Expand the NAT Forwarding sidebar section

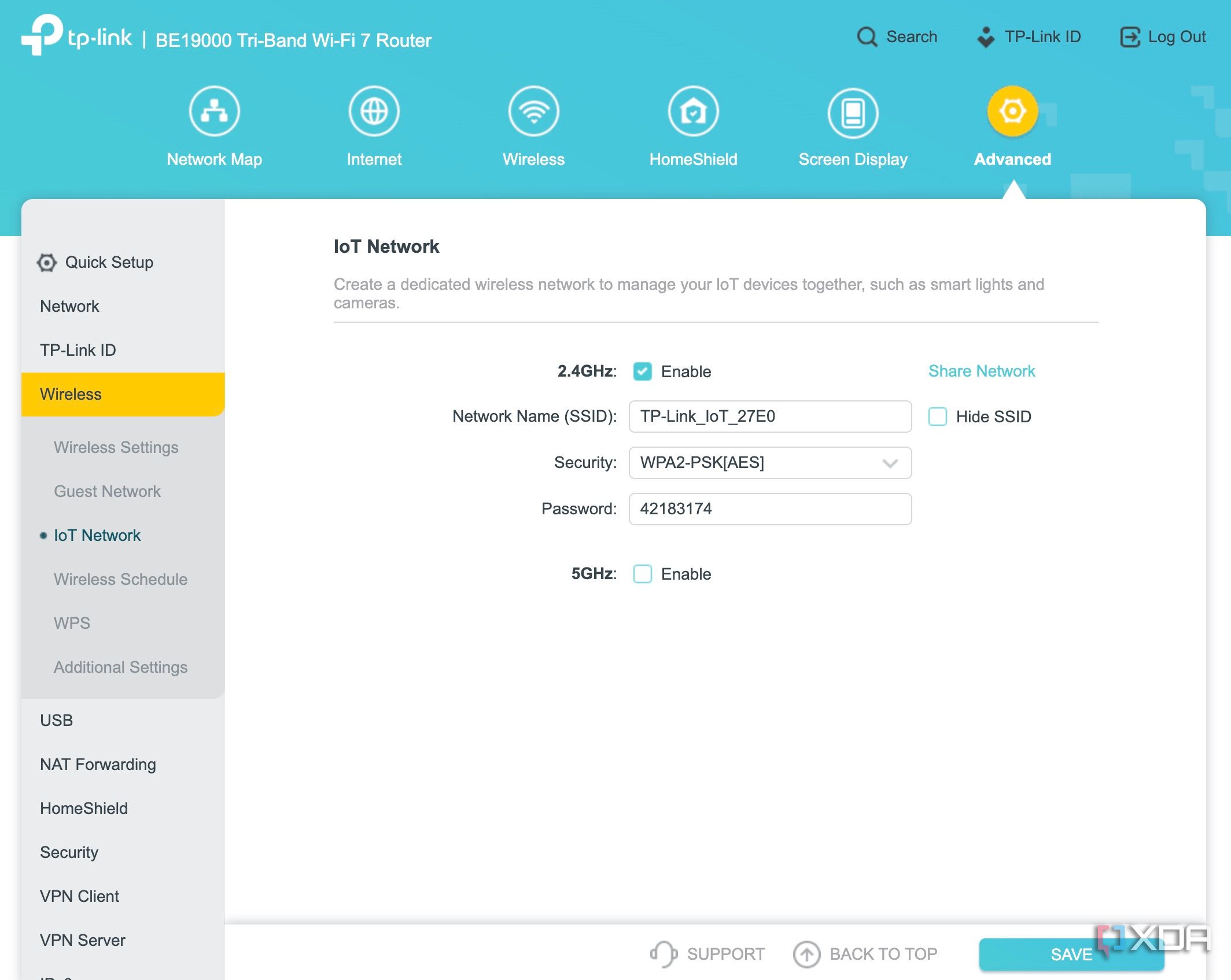tap(98, 764)
